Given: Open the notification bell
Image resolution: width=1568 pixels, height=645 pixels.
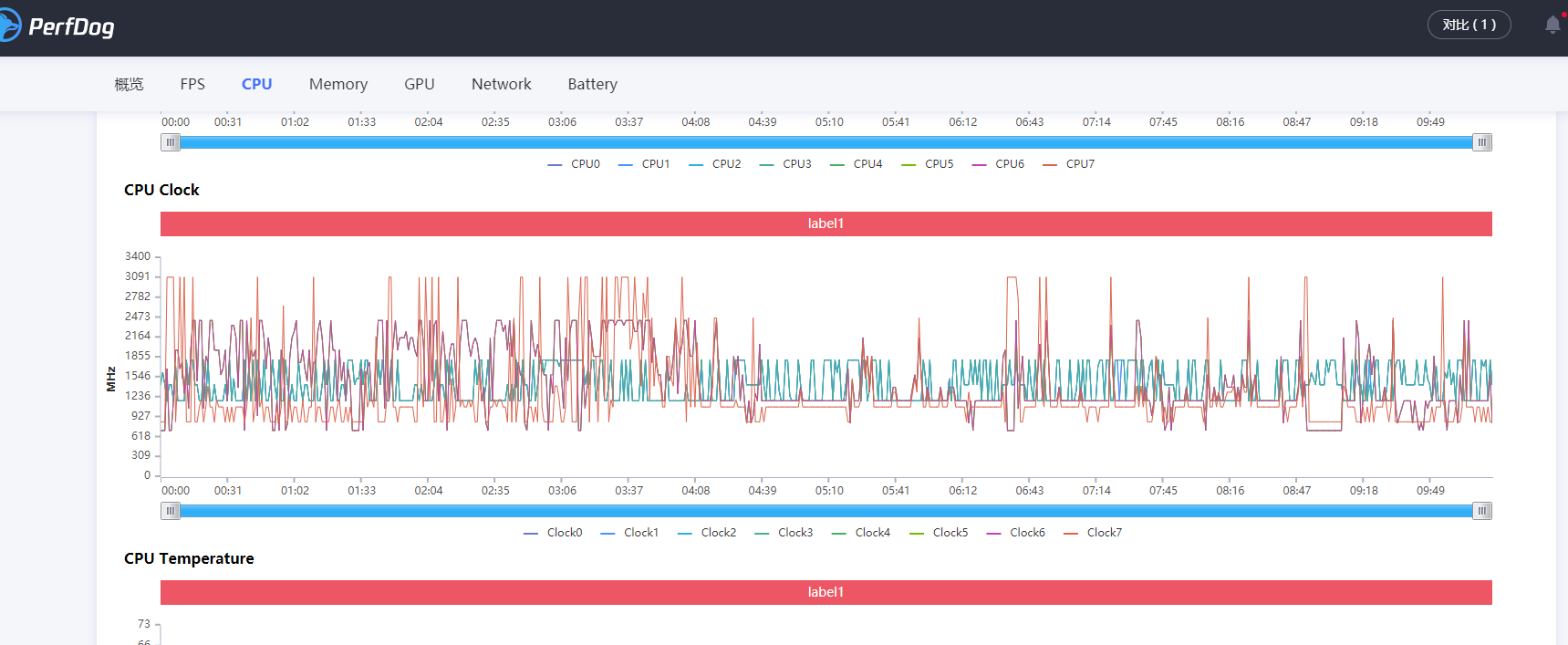Looking at the screenshot, I should (x=1552, y=26).
